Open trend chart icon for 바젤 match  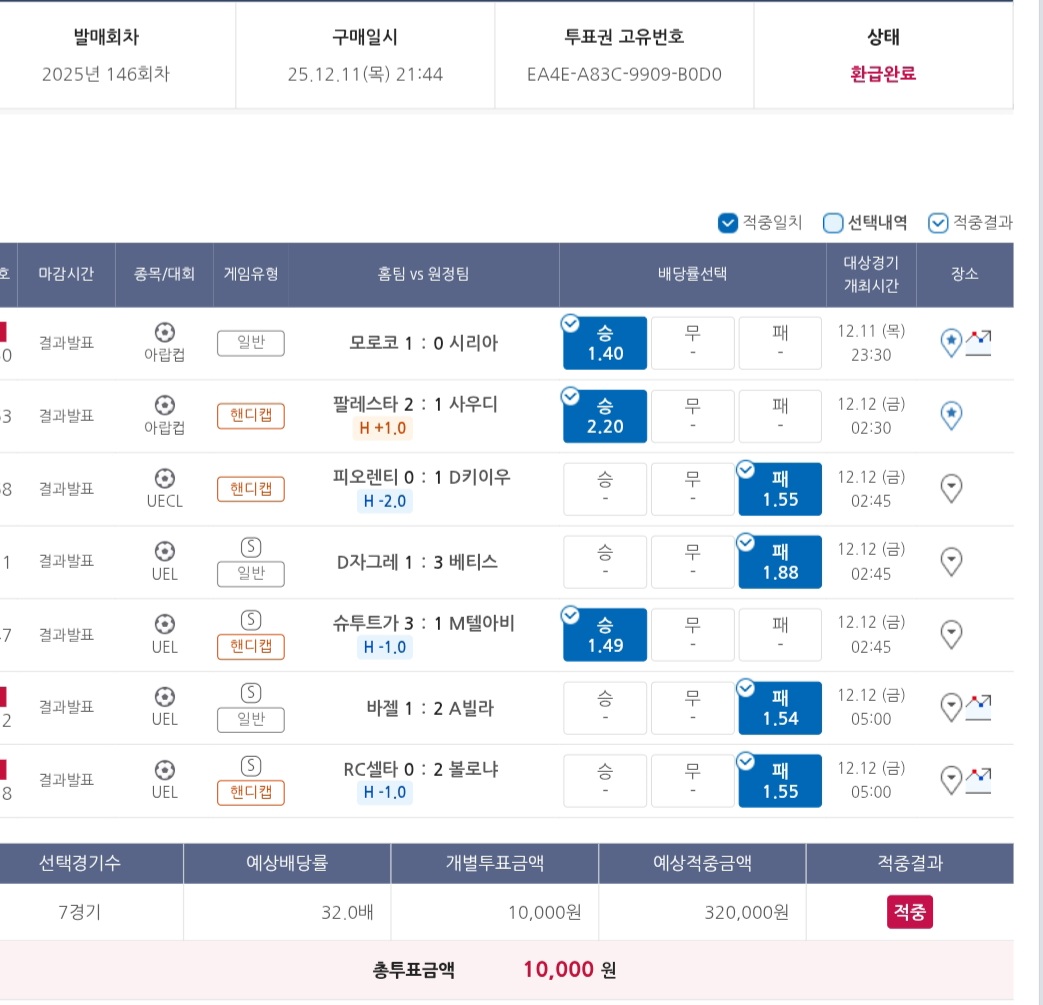pos(978,707)
